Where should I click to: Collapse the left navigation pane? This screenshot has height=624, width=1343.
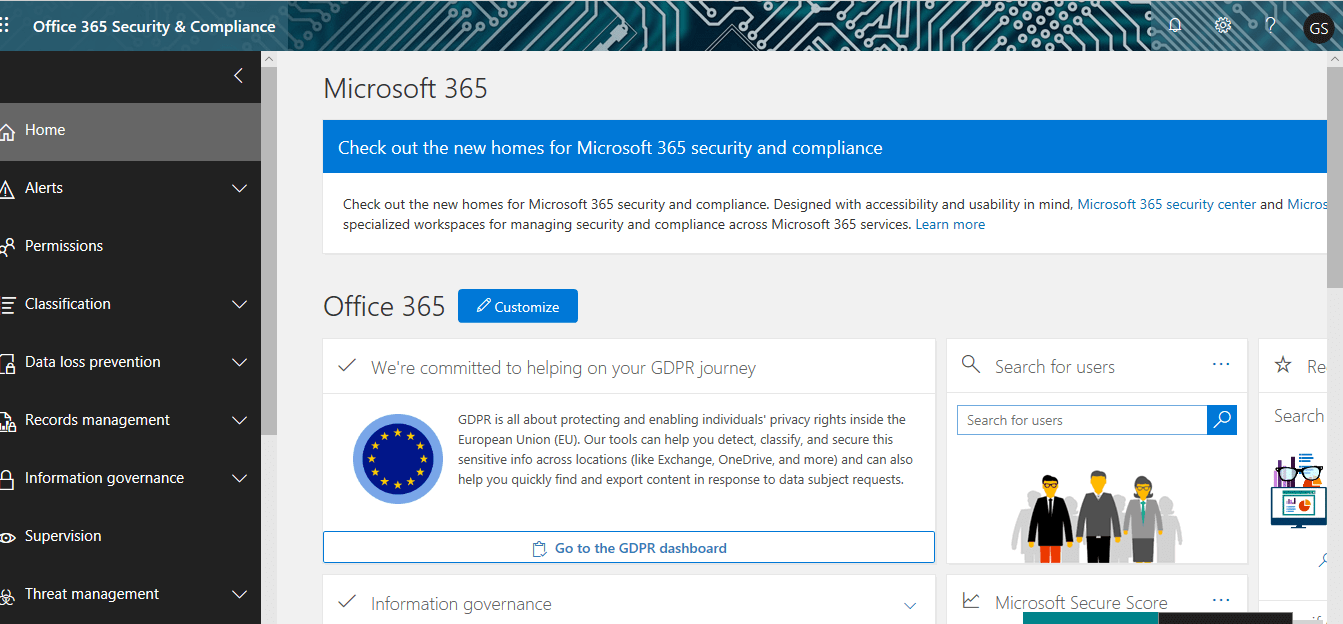coord(238,75)
